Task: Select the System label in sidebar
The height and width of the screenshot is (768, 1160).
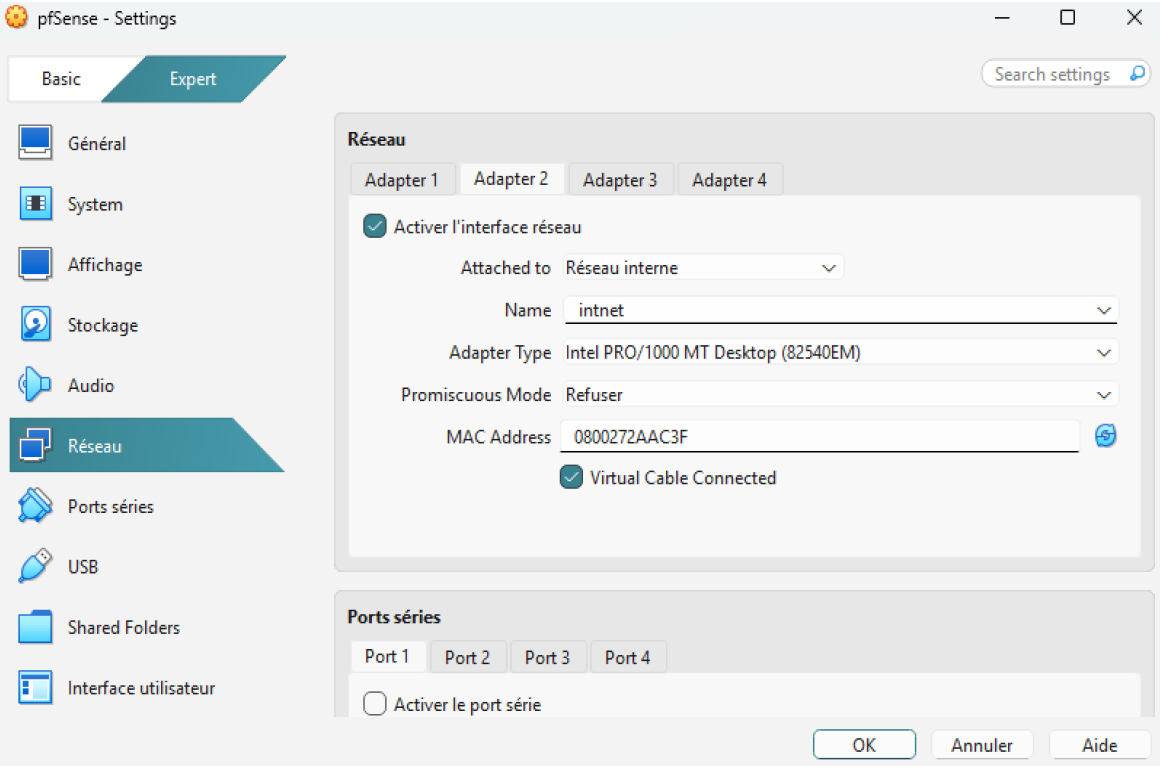Action: (x=95, y=204)
